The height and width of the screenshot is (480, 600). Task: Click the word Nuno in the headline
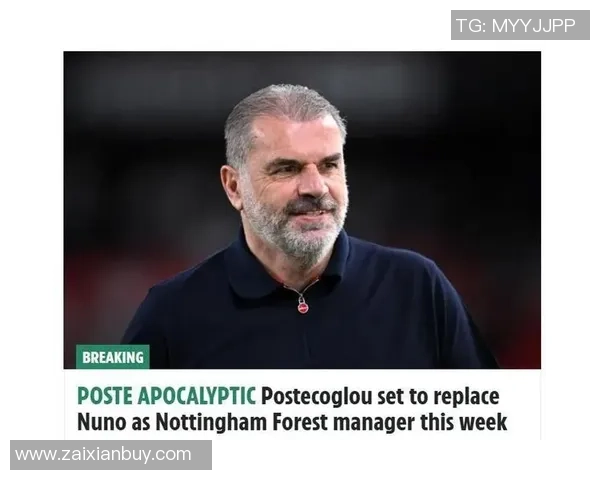(x=101, y=422)
